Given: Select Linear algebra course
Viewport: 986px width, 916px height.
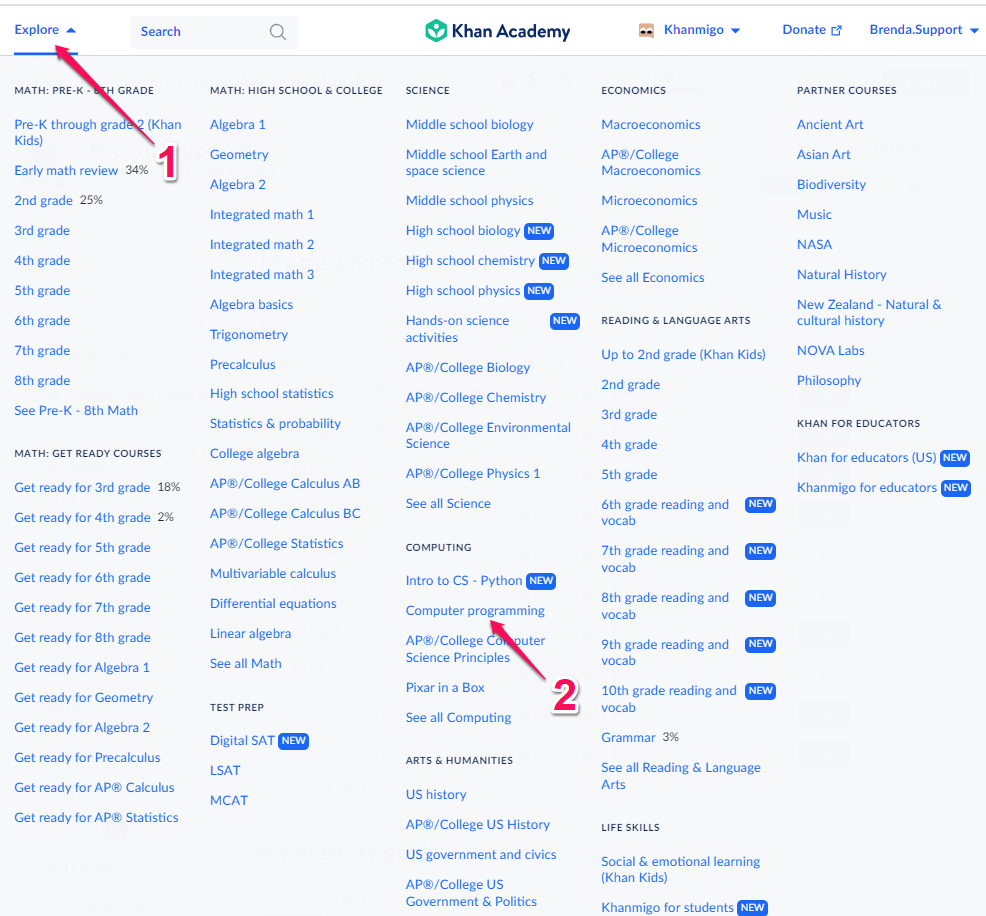Looking at the screenshot, I should (250, 634).
